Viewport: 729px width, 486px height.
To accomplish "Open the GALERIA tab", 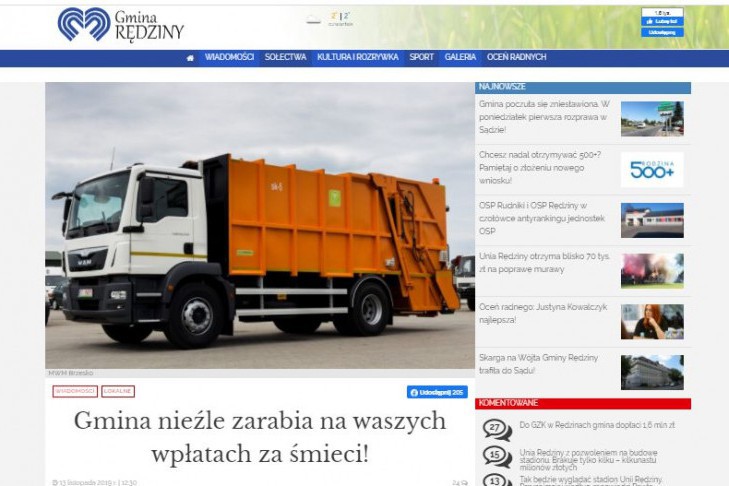I will pyautogui.click(x=460, y=58).
